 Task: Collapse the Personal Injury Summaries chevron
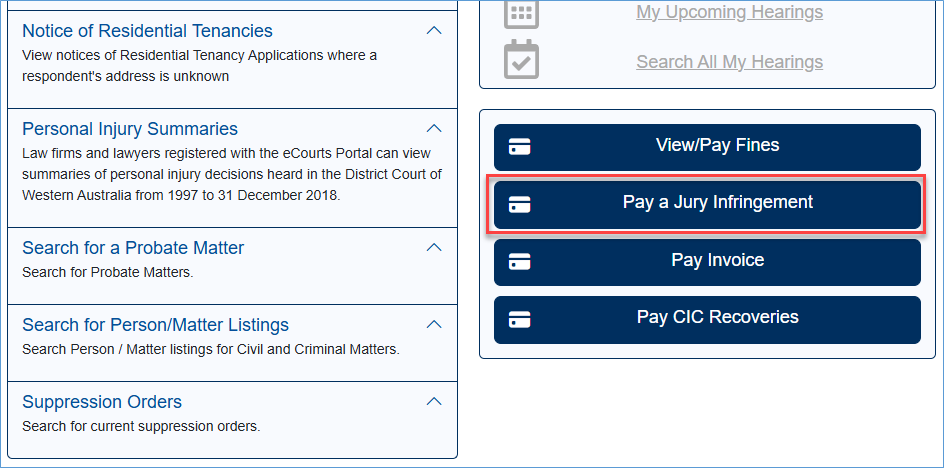click(x=434, y=129)
